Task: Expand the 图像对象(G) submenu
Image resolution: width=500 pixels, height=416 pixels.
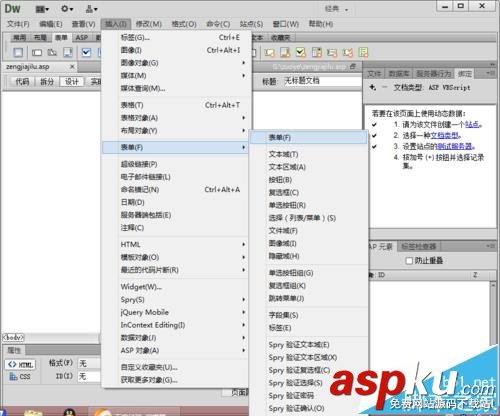Action: coord(176,63)
